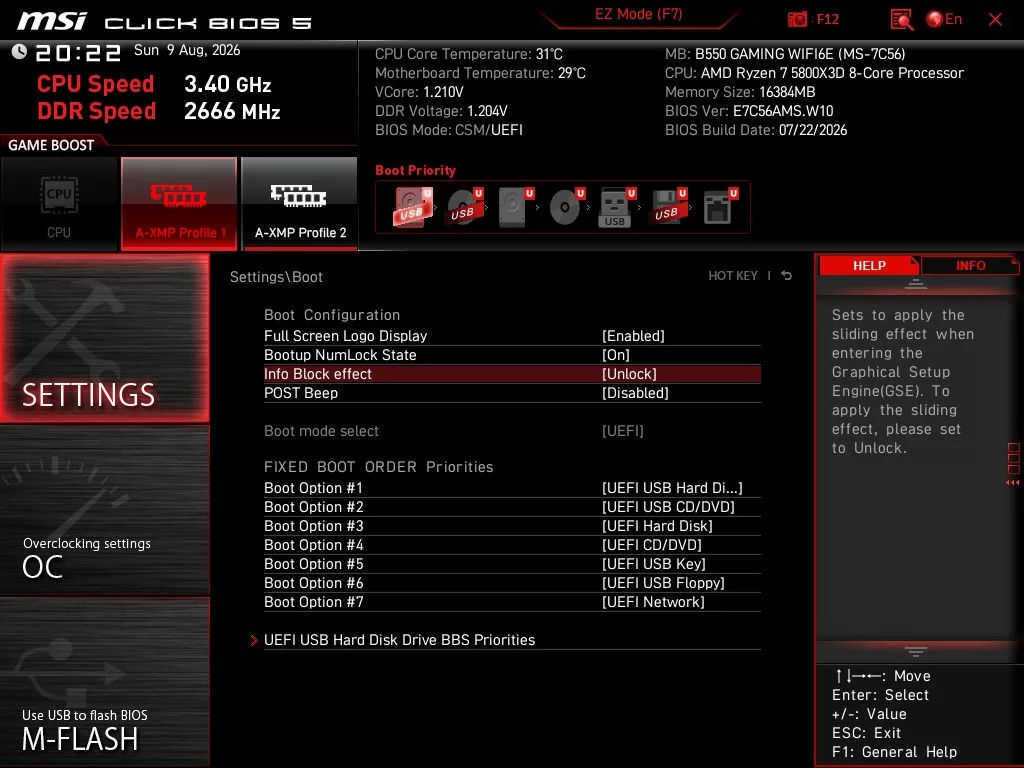
Task: Change Full Screen Logo Display [Enabled] value
Action: pos(633,336)
